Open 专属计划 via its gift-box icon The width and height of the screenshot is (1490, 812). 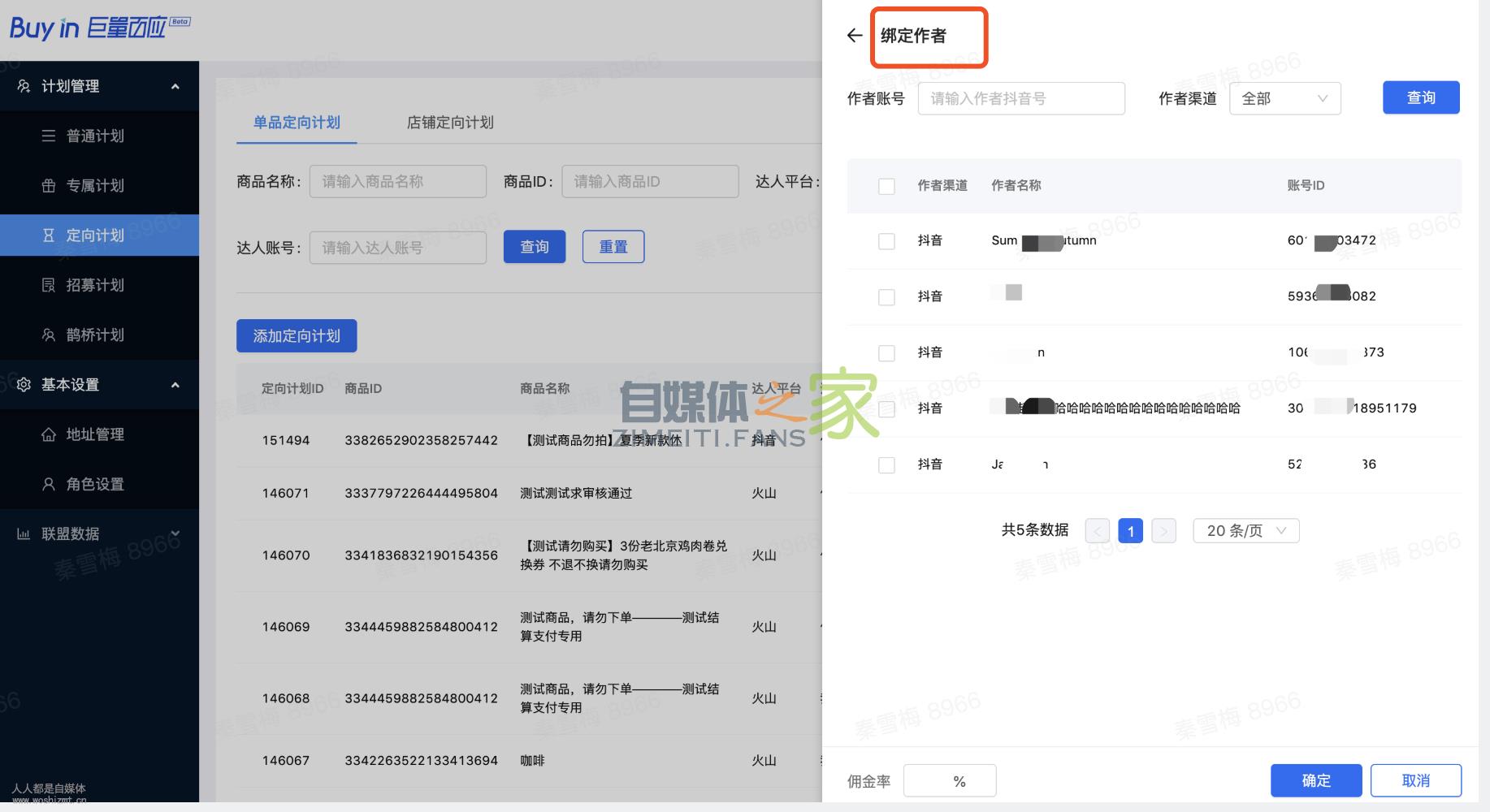tap(50, 185)
